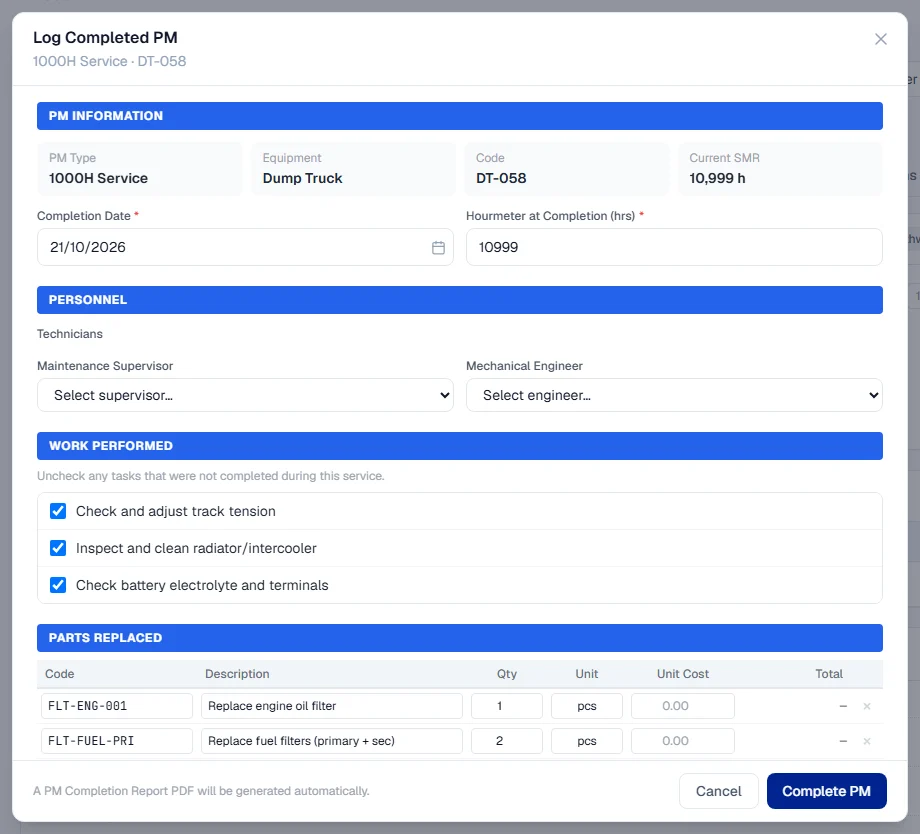Click the dialog subtitle '1000H Service · DT-058'
Screen dimensions: 920x834
[110, 61]
